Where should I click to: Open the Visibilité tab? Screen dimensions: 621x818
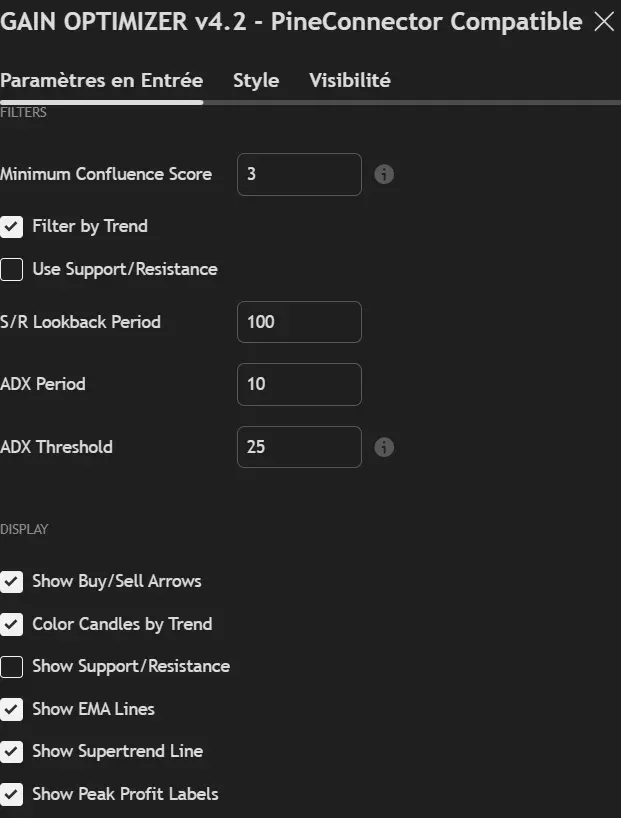[x=348, y=81]
